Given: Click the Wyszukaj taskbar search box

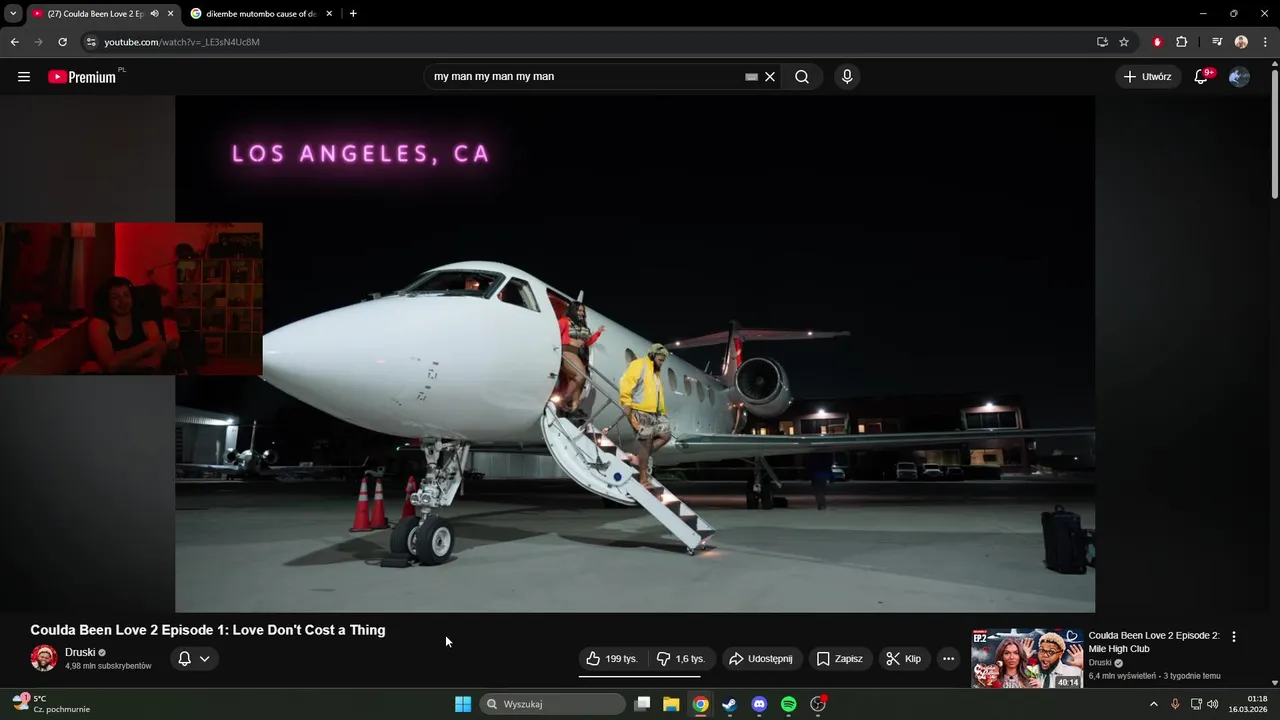Looking at the screenshot, I should [x=553, y=704].
